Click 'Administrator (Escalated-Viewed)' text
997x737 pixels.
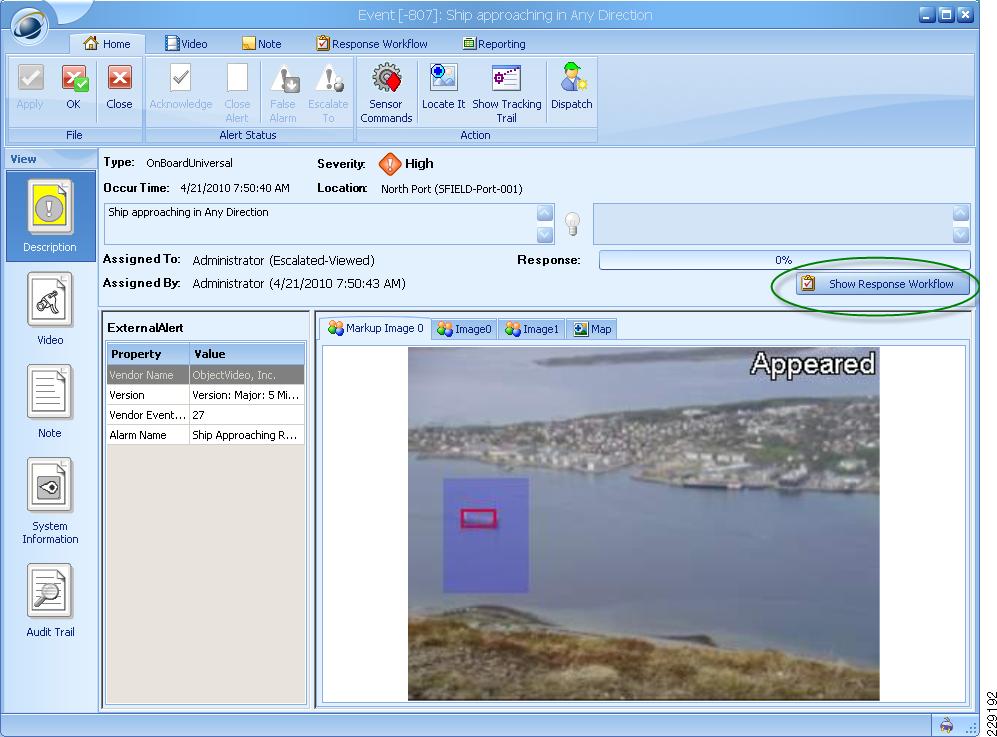click(284, 260)
